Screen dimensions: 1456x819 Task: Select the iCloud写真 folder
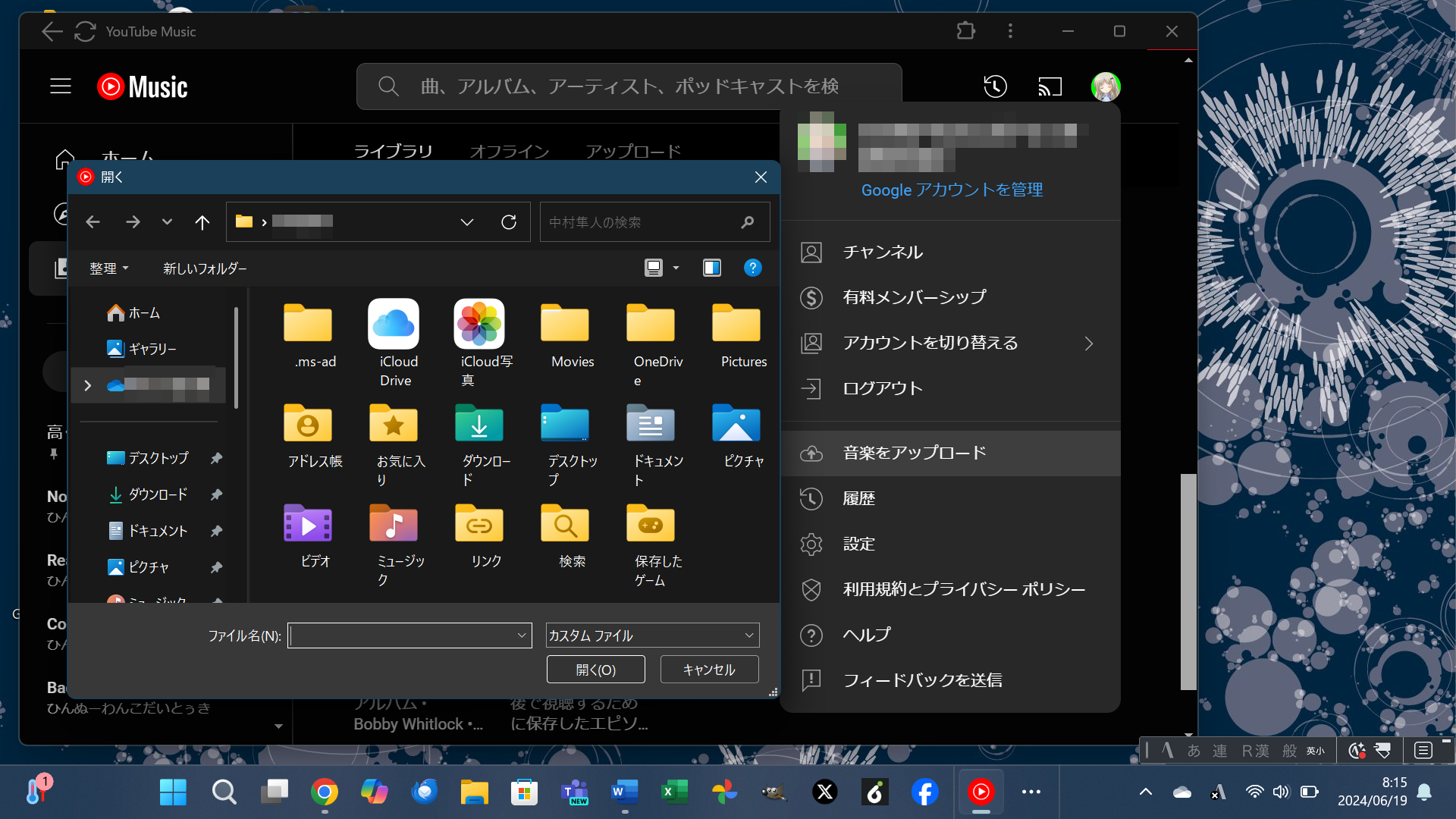pyautogui.click(x=480, y=344)
